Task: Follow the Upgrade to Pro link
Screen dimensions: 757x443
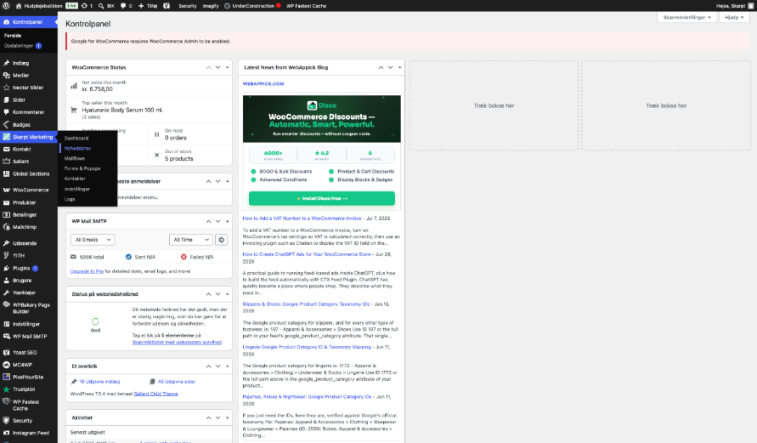Action: point(87,271)
